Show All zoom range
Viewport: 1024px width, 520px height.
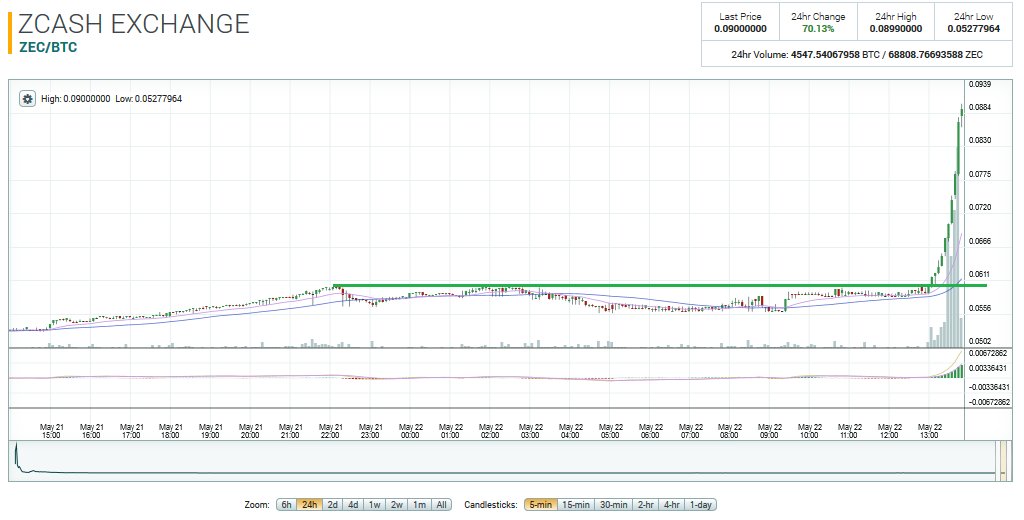(x=441, y=504)
